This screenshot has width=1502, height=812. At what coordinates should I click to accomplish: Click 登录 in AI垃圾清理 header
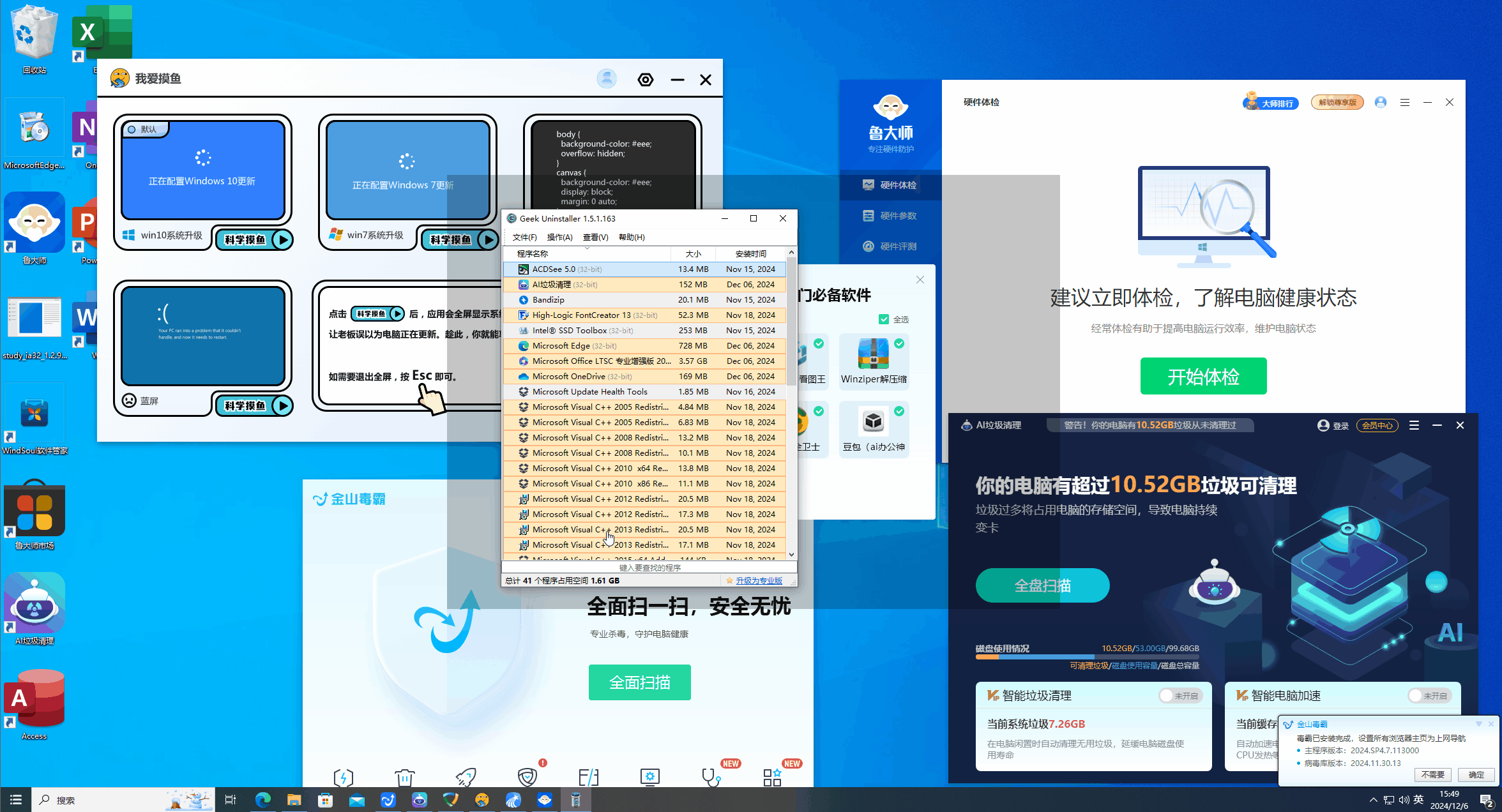(x=1333, y=426)
